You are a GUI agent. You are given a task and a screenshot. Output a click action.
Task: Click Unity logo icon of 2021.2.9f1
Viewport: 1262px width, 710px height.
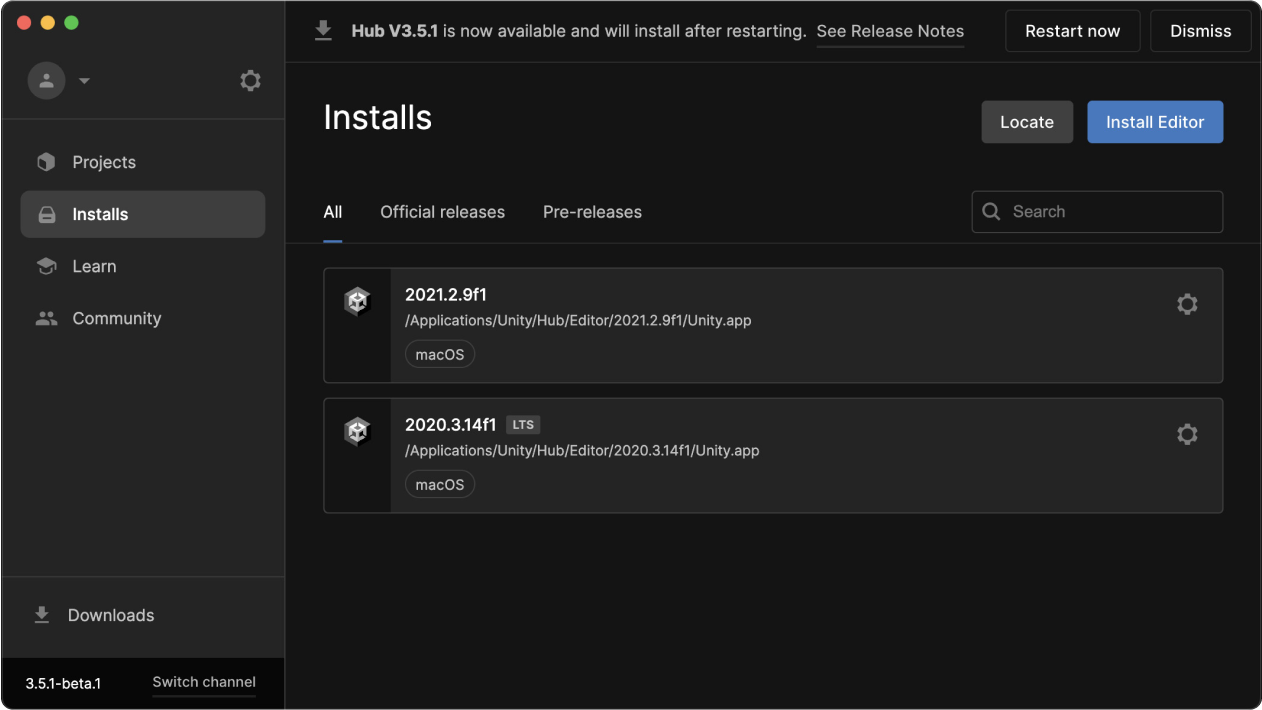pos(357,301)
